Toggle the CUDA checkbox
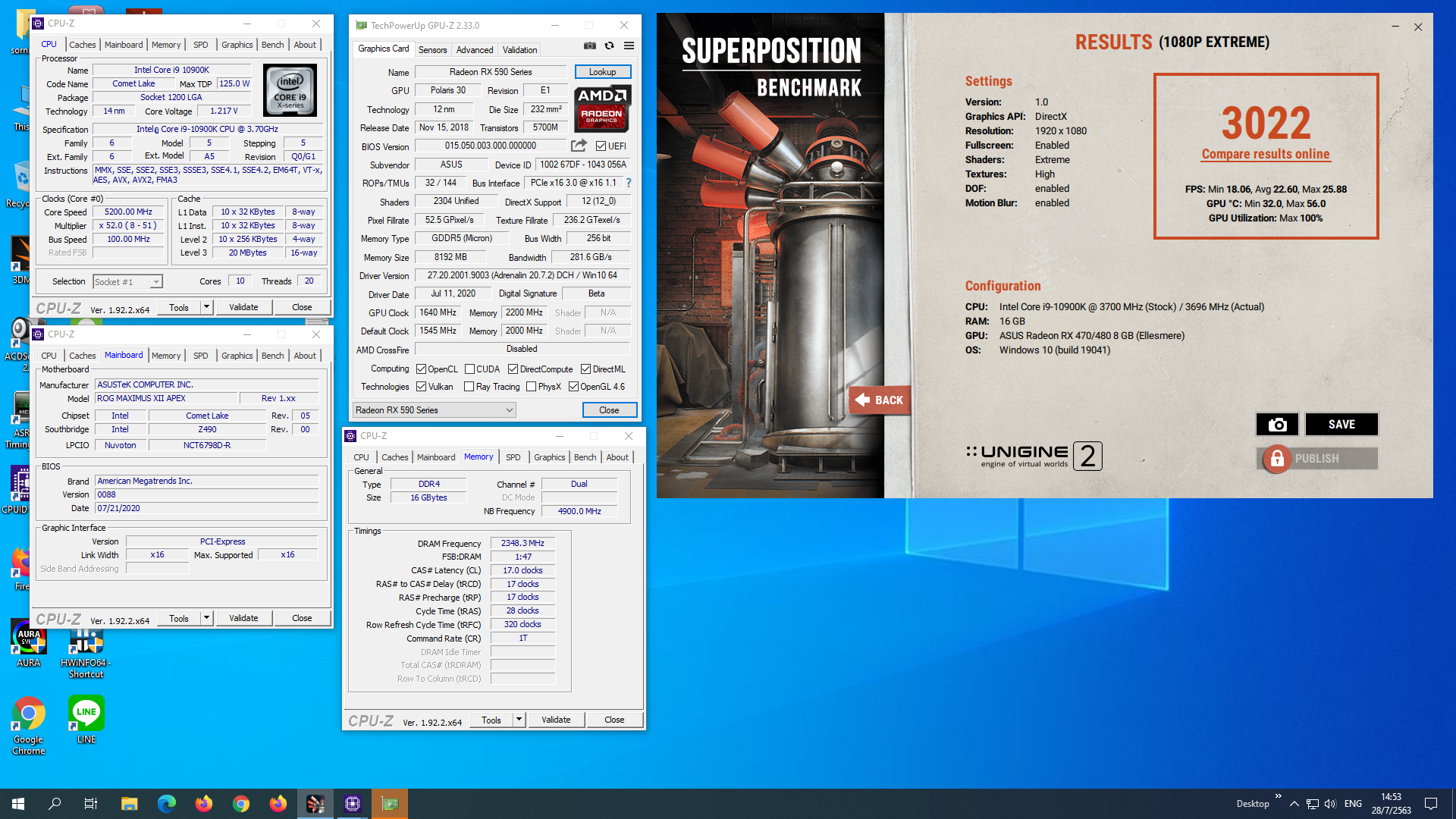The image size is (1456, 819). click(469, 369)
